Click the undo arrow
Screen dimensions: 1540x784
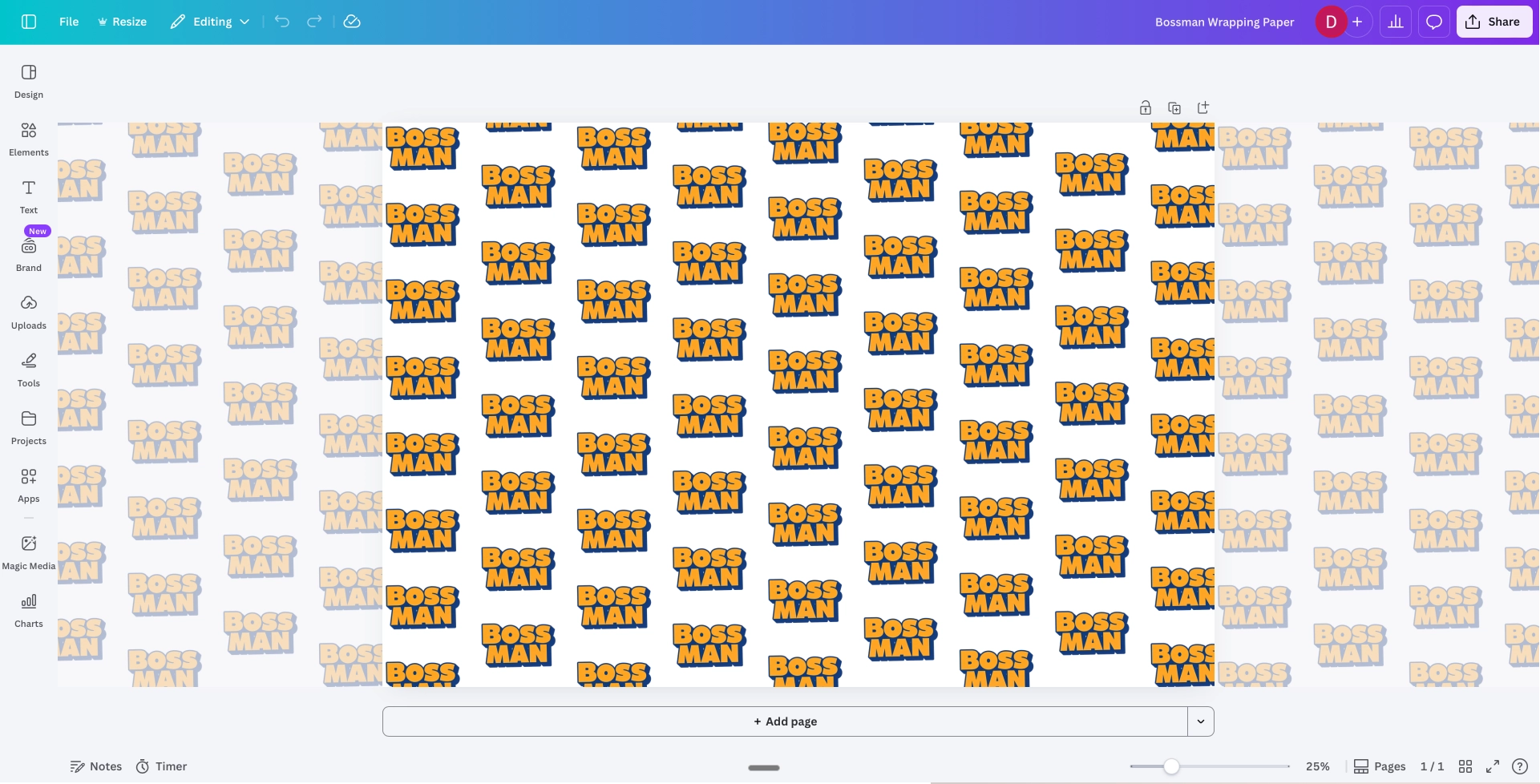(x=282, y=22)
